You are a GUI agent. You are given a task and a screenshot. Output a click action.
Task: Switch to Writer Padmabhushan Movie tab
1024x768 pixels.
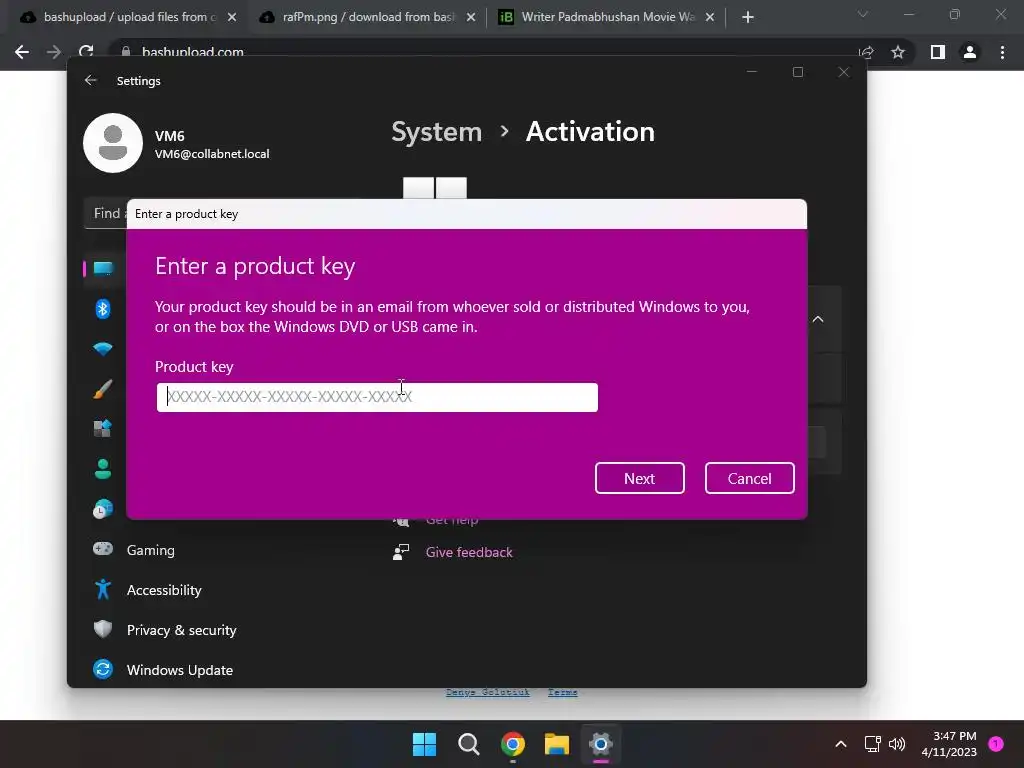coord(607,17)
